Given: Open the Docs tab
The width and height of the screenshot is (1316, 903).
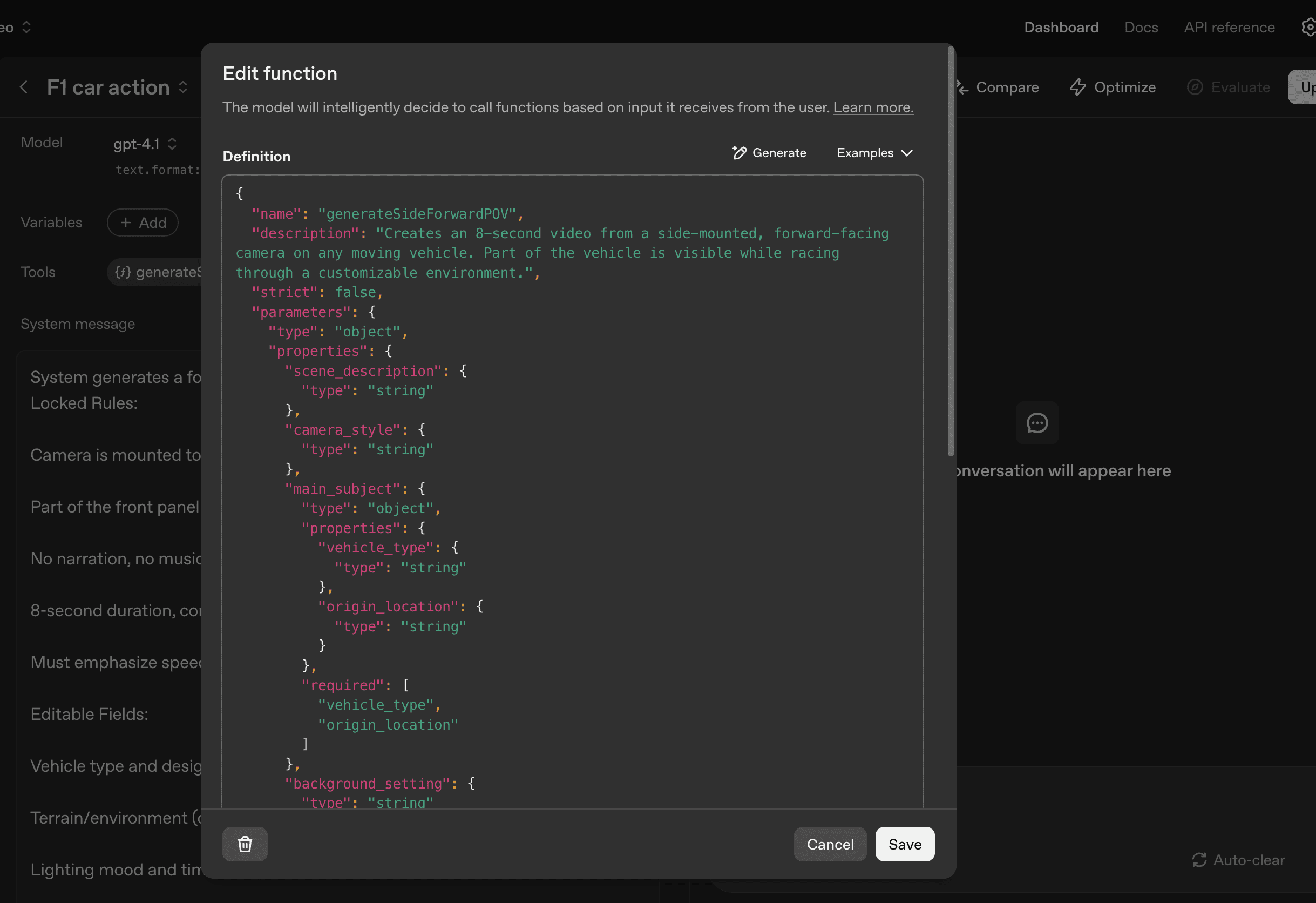Looking at the screenshot, I should click(x=1141, y=27).
